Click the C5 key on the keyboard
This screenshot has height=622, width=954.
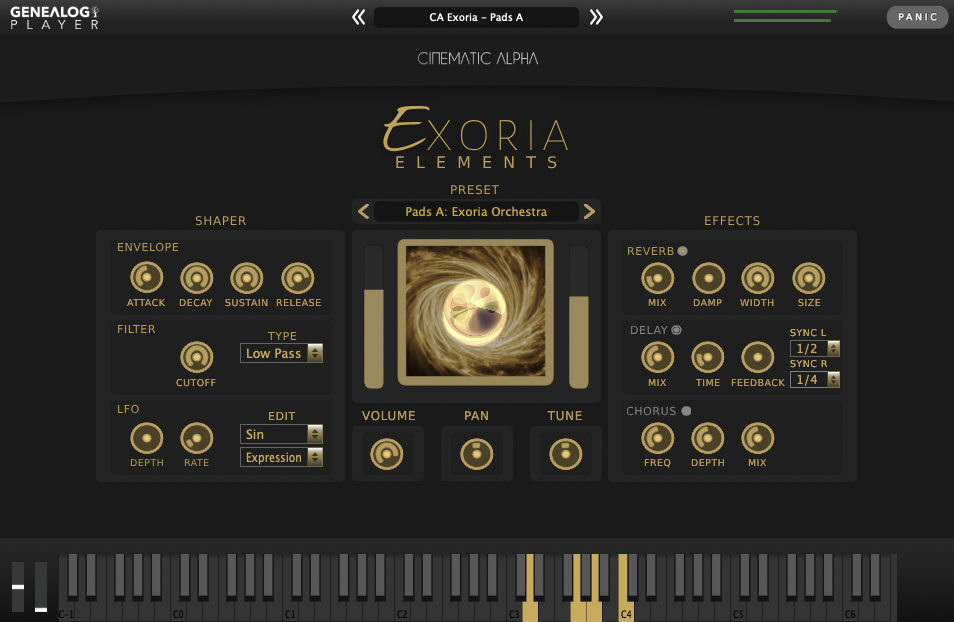tap(737, 612)
